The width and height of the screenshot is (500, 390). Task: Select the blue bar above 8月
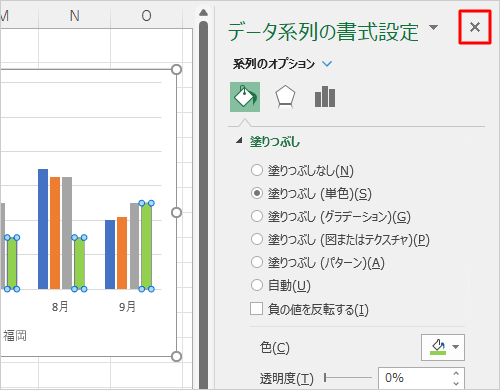(43, 229)
